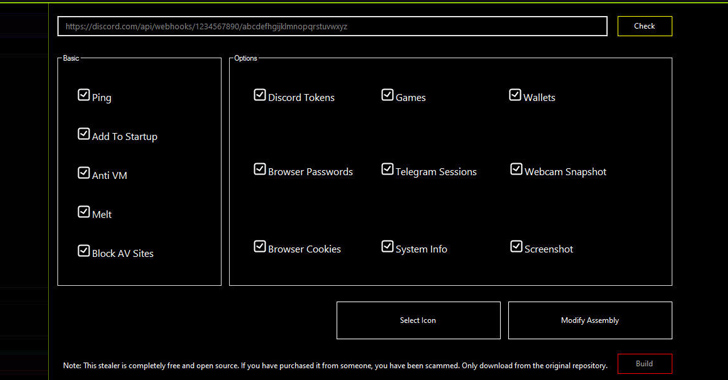Image resolution: width=728 pixels, height=380 pixels.
Task: Click the red-outlined Build button
Action: click(644, 364)
